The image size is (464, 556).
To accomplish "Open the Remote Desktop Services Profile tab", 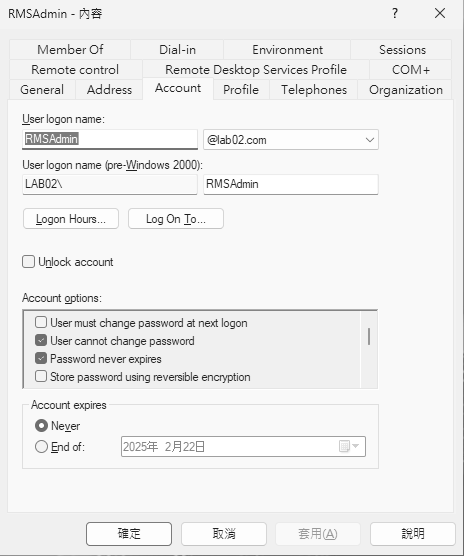I will pyautogui.click(x=256, y=70).
